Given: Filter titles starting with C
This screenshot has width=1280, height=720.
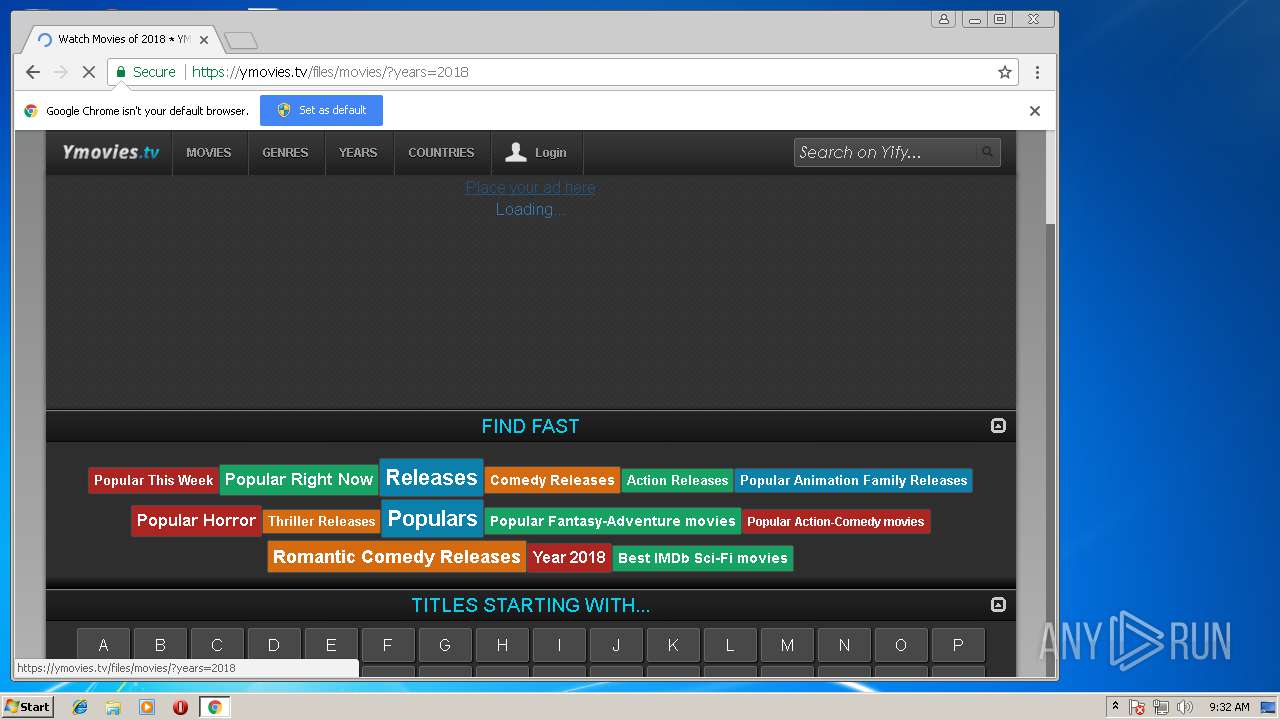Looking at the screenshot, I should click(x=217, y=645).
